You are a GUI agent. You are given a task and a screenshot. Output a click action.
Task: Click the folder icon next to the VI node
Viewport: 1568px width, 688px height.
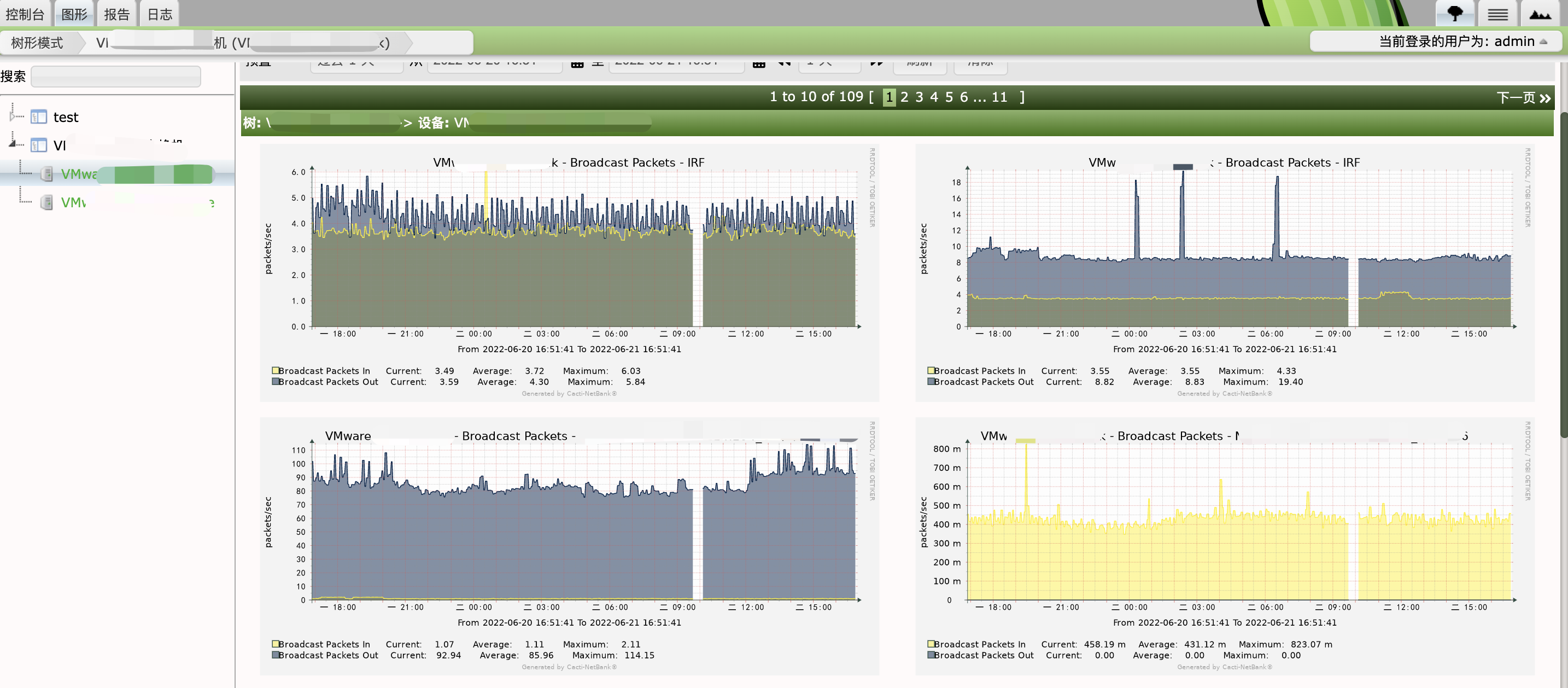pos(39,145)
